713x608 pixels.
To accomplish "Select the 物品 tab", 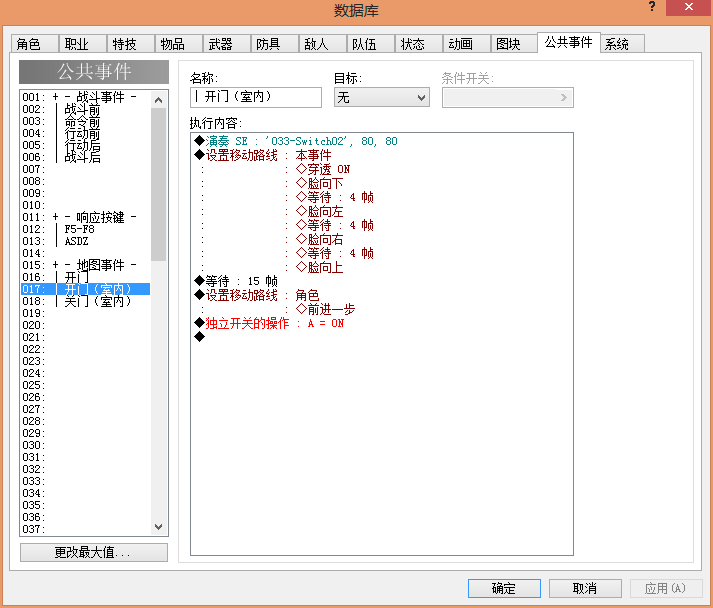I will pos(179,44).
